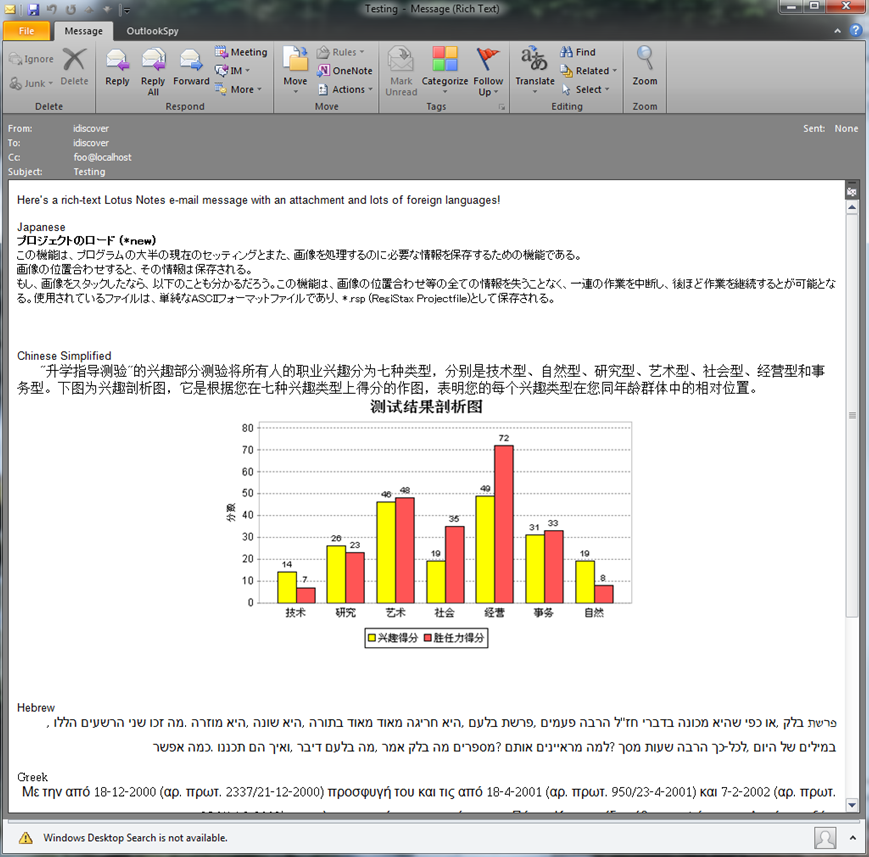Redo via the quick access toolbar
This screenshot has height=857, width=869.
(x=70, y=9)
